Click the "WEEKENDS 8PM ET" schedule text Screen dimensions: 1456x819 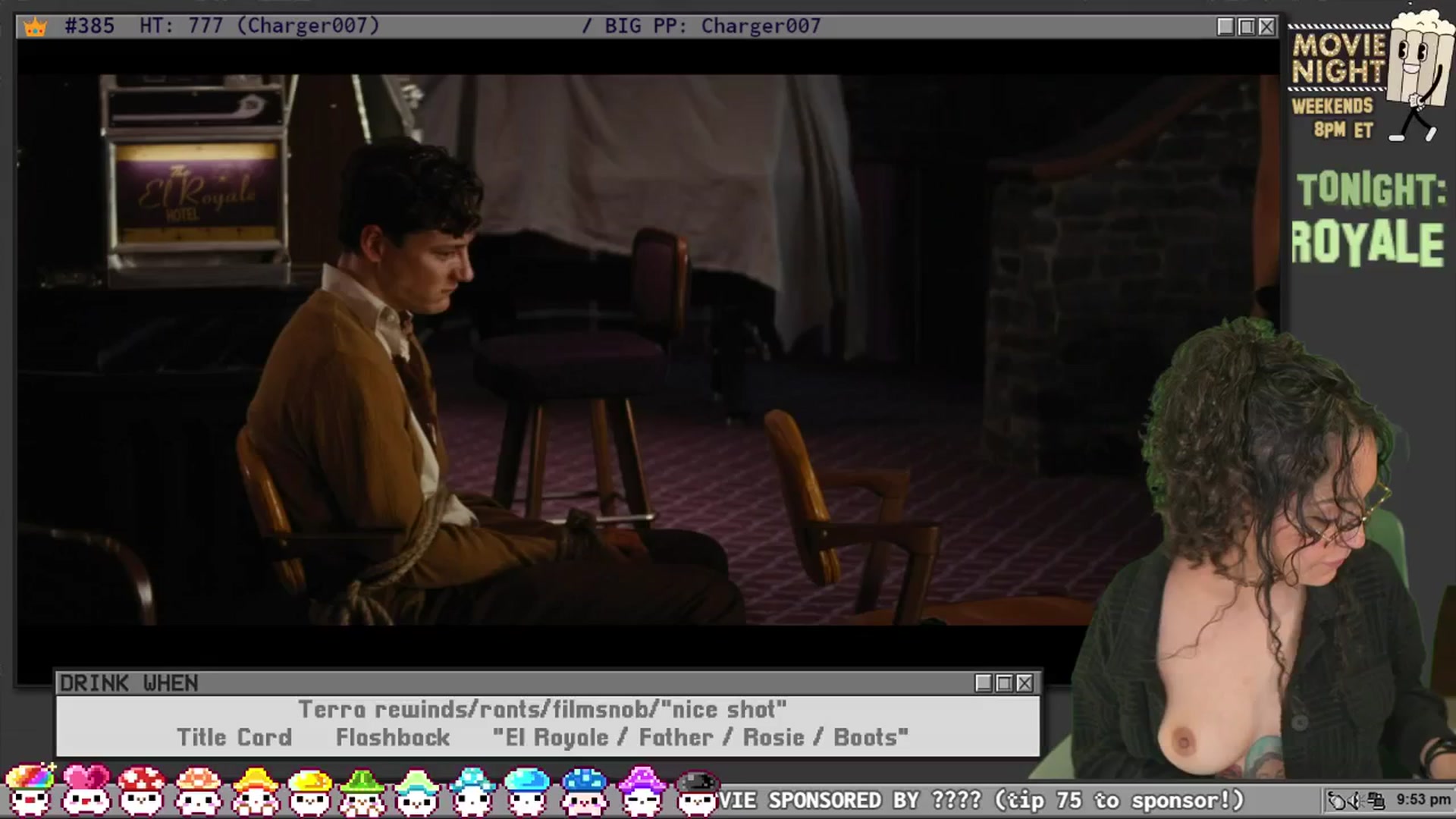tap(1333, 118)
